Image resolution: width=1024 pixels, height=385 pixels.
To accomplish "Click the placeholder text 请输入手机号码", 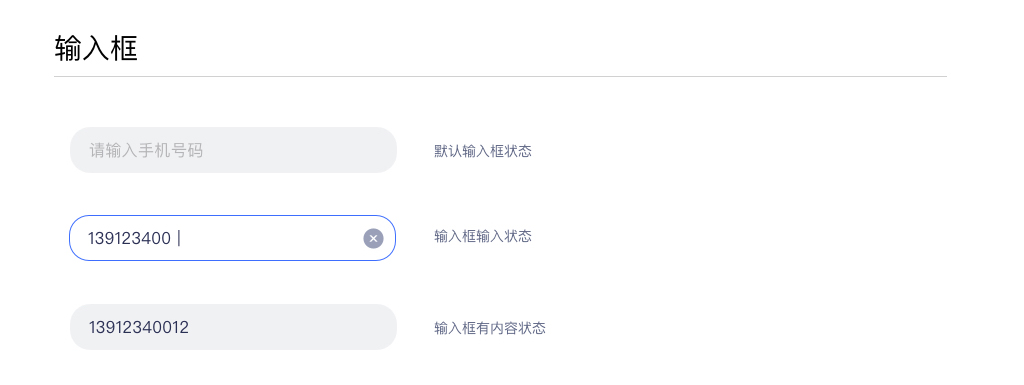I will coord(146,151).
